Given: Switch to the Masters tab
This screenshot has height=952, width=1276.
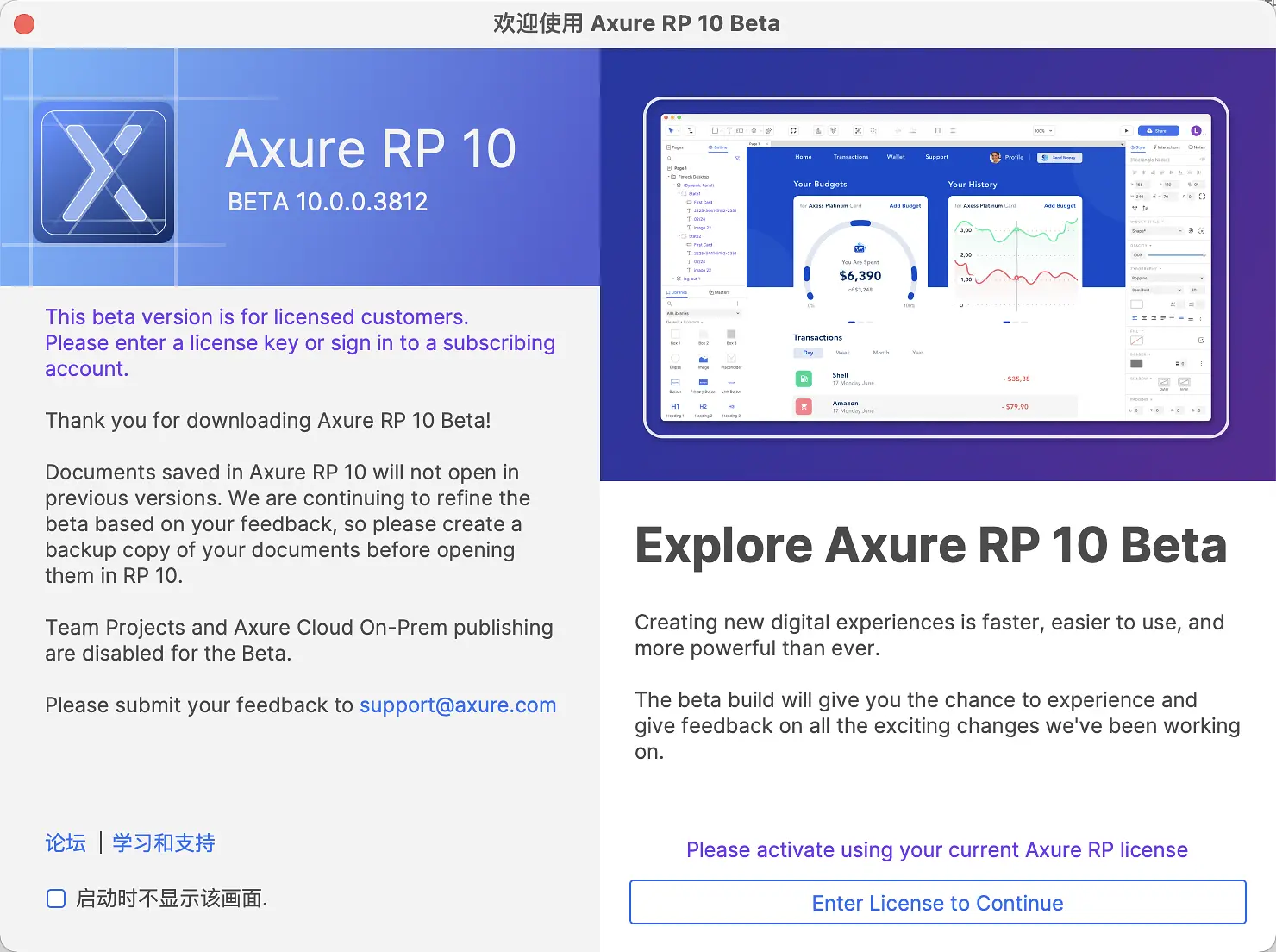Looking at the screenshot, I should pyautogui.click(x=719, y=292).
